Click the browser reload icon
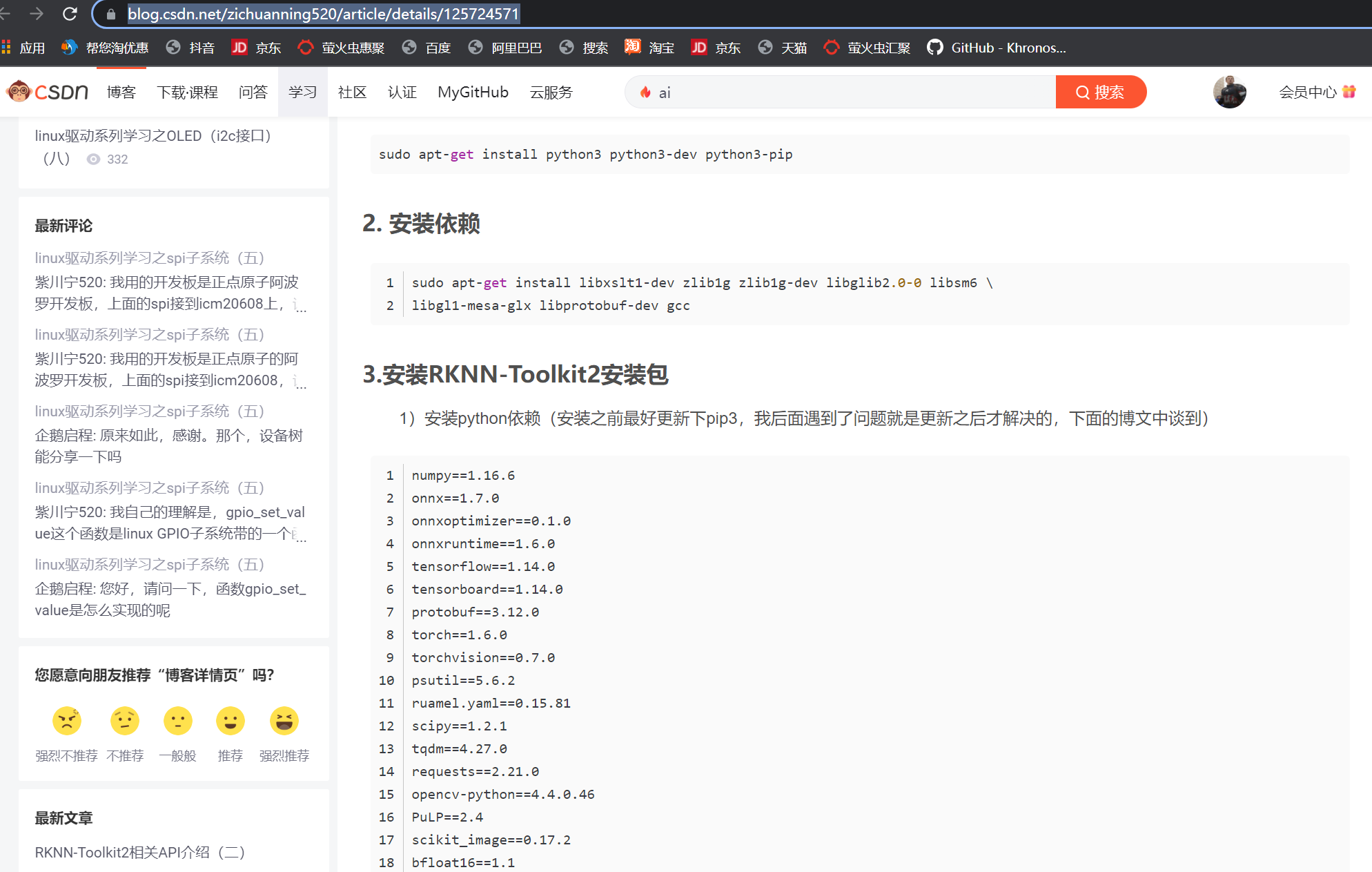This screenshot has width=1372, height=872. 70,14
